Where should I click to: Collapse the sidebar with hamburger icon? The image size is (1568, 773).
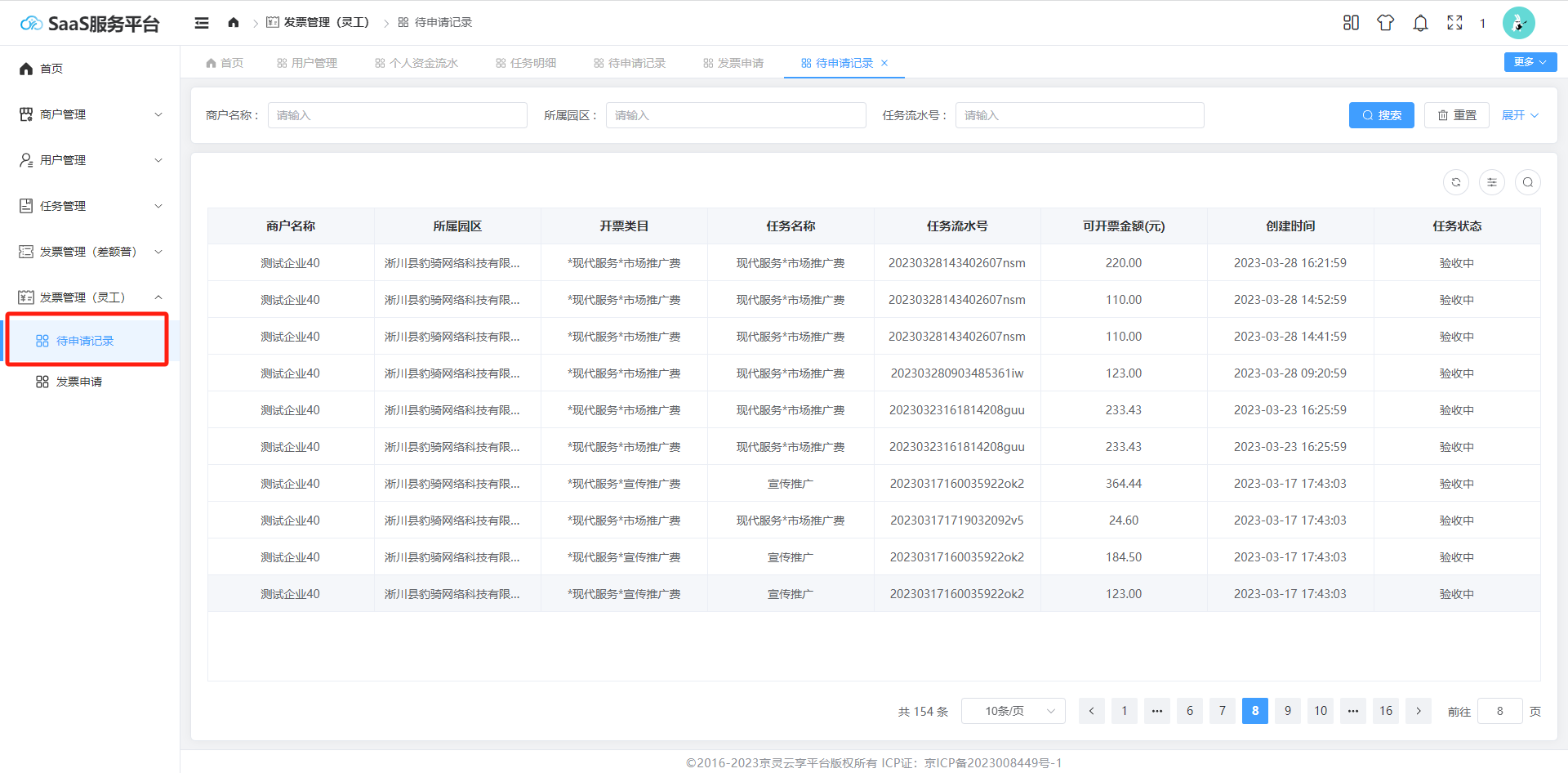tap(202, 23)
